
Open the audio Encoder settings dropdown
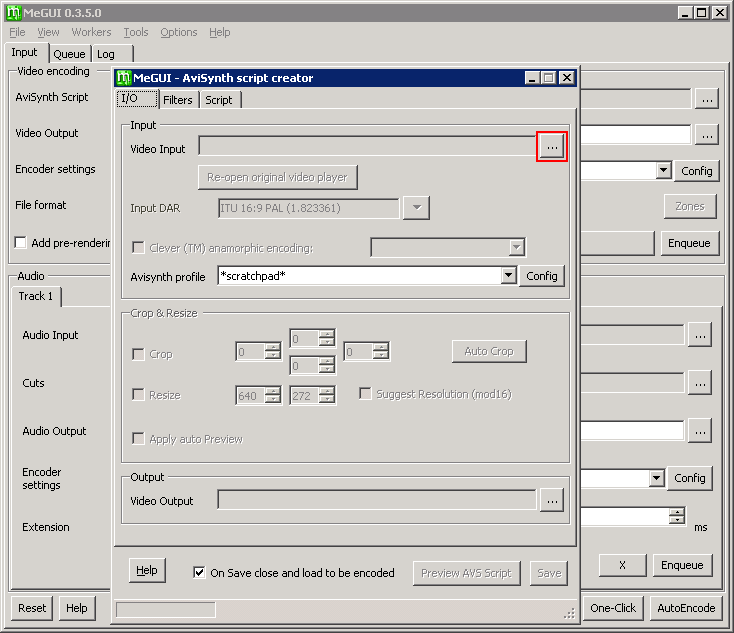pos(656,479)
